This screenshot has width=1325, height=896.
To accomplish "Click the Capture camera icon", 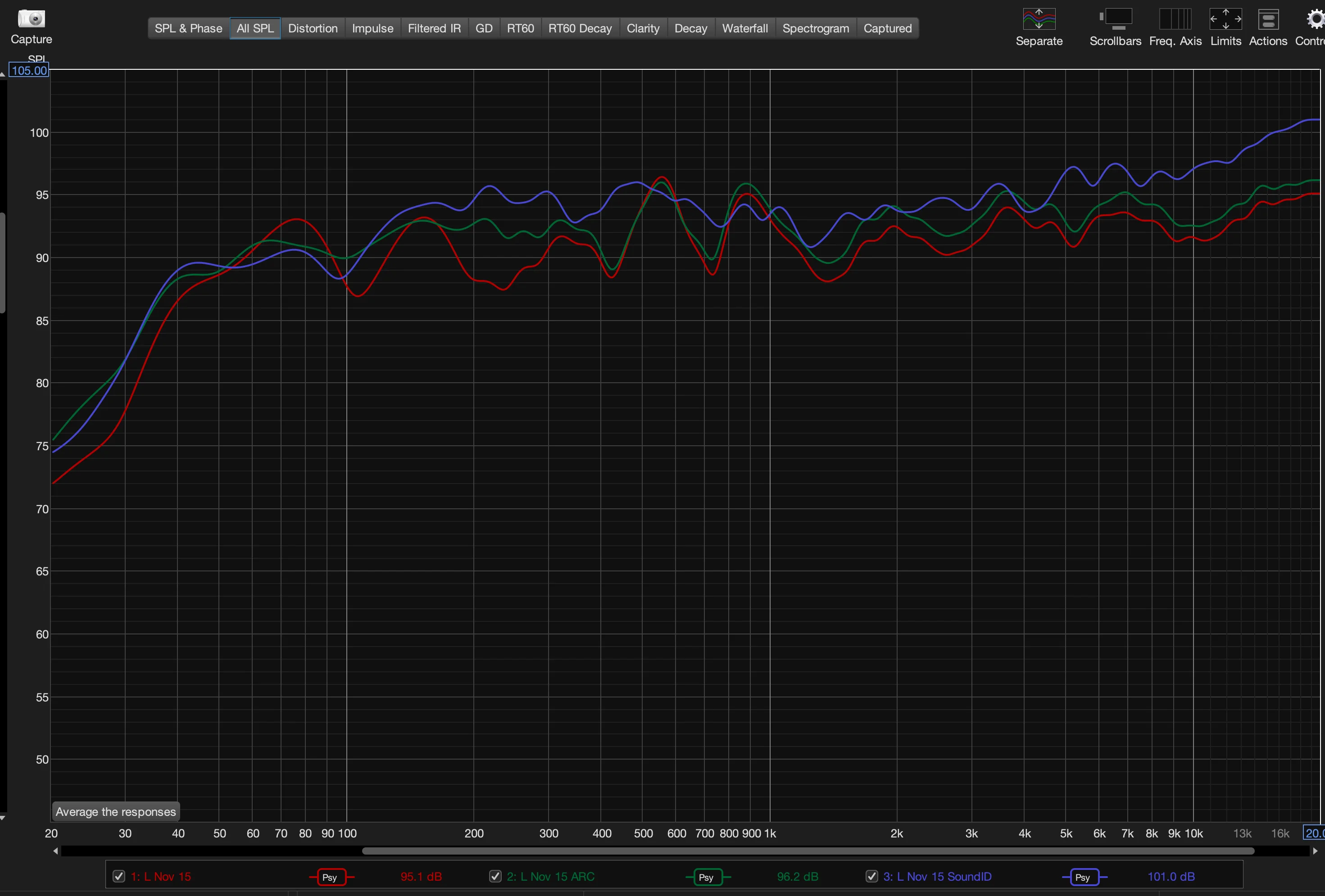I will tap(32, 19).
